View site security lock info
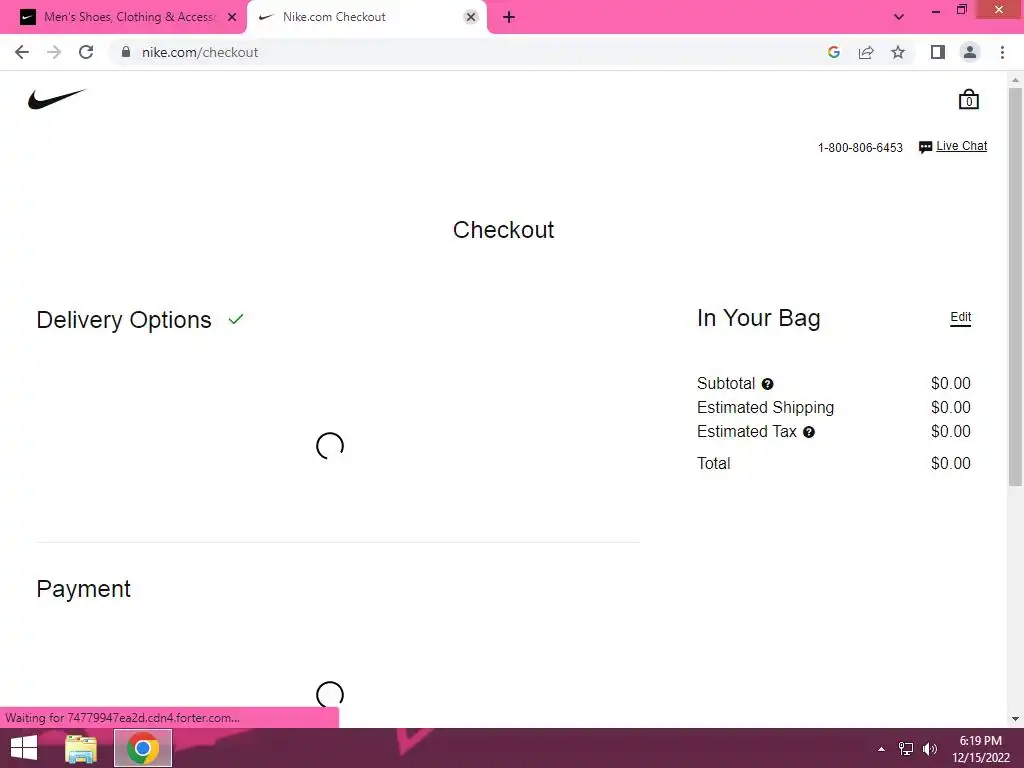1024x768 pixels. point(126,52)
